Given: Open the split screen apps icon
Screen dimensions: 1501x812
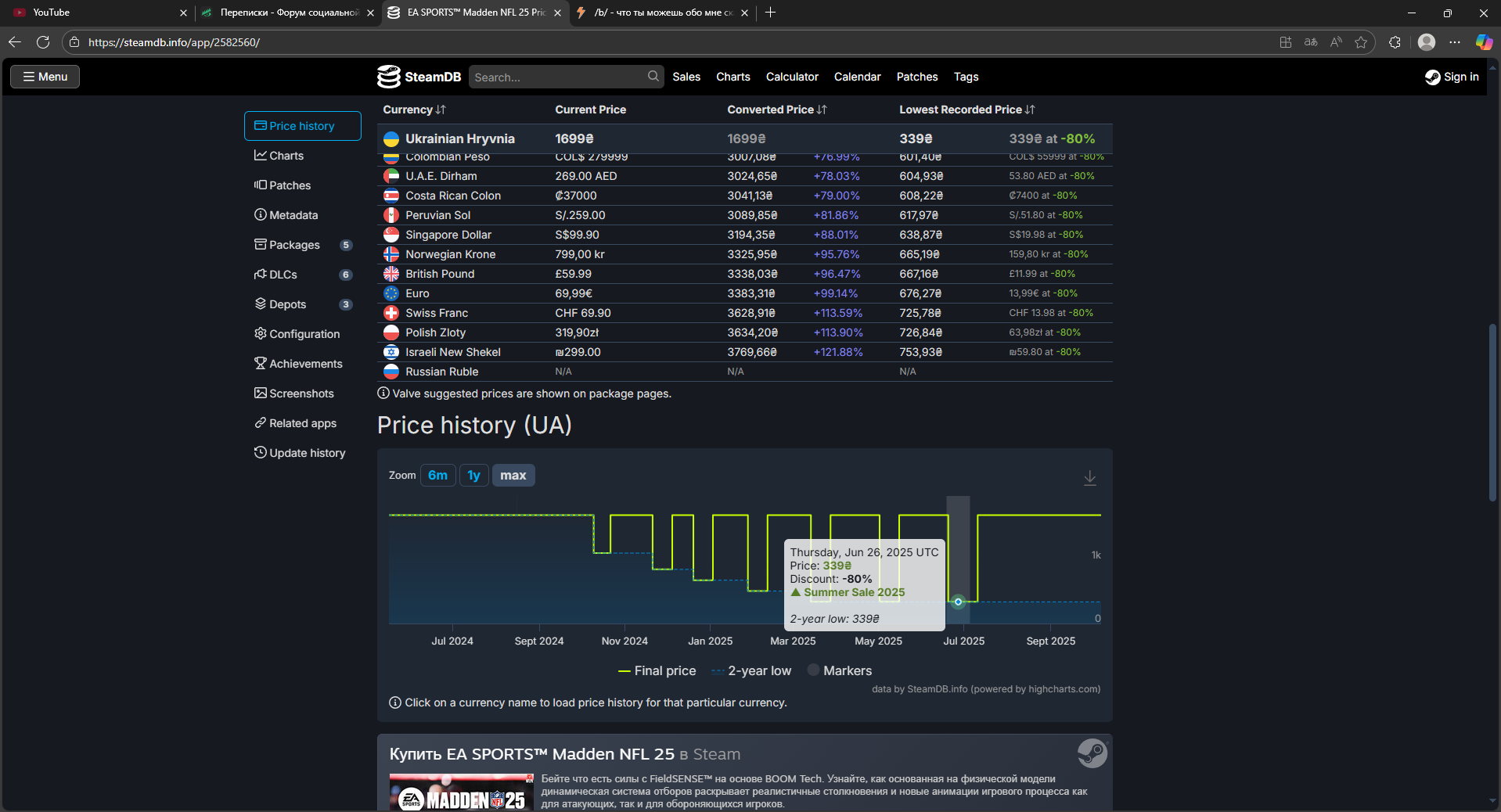Looking at the screenshot, I should (1285, 42).
